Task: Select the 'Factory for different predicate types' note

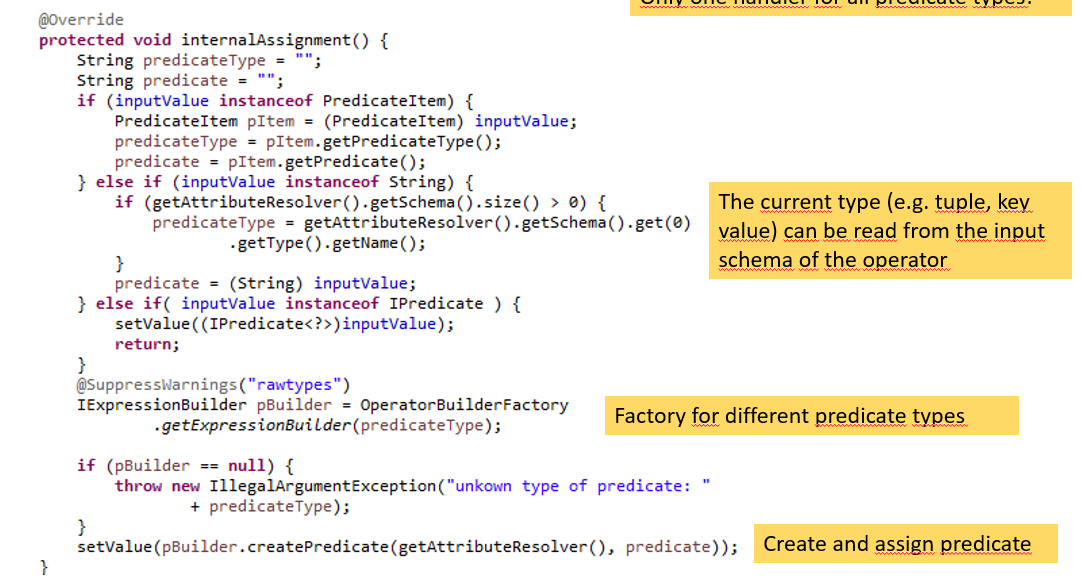Action: (810, 416)
